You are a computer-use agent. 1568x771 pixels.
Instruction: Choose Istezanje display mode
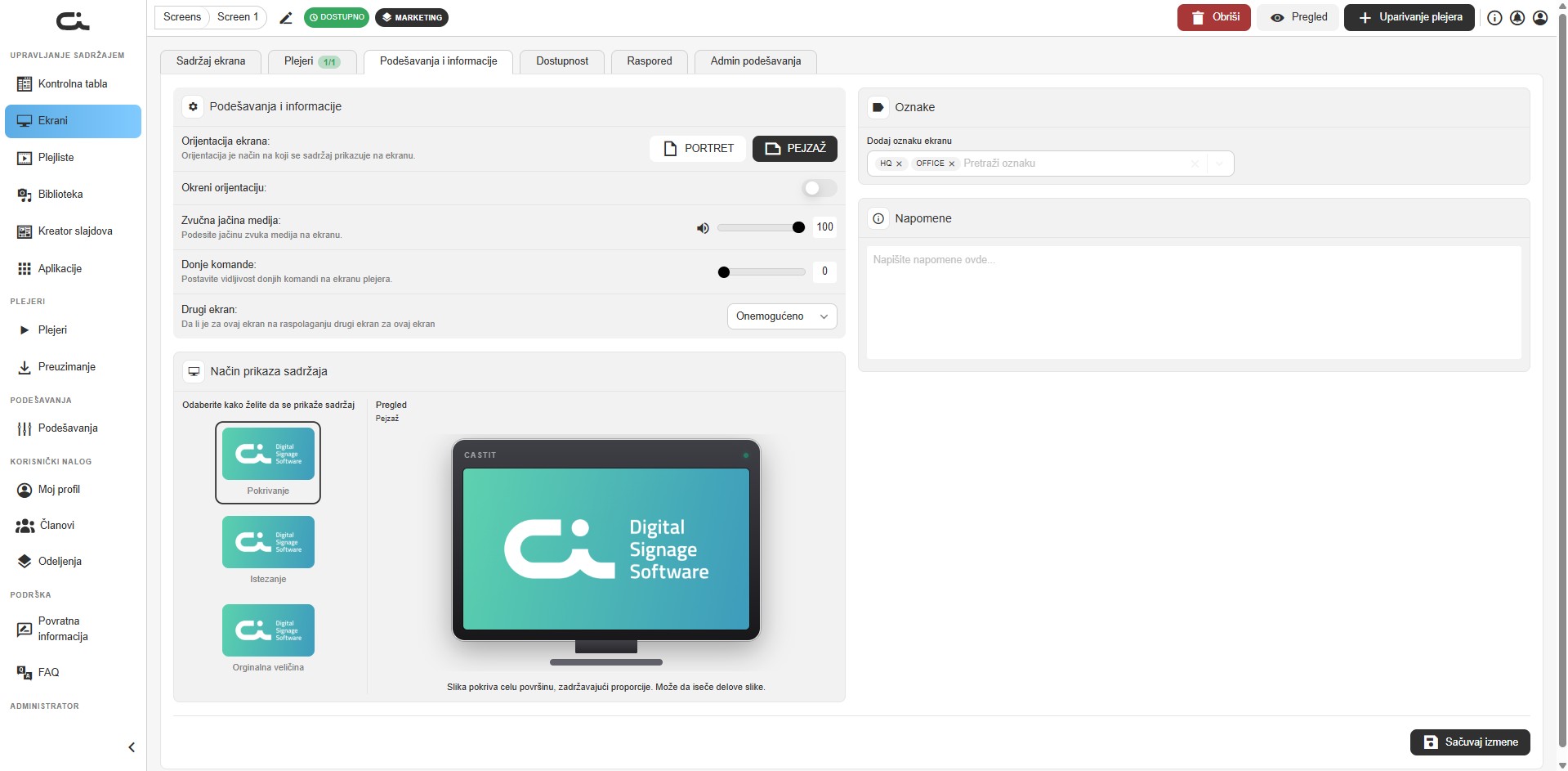click(x=268, y=550)
